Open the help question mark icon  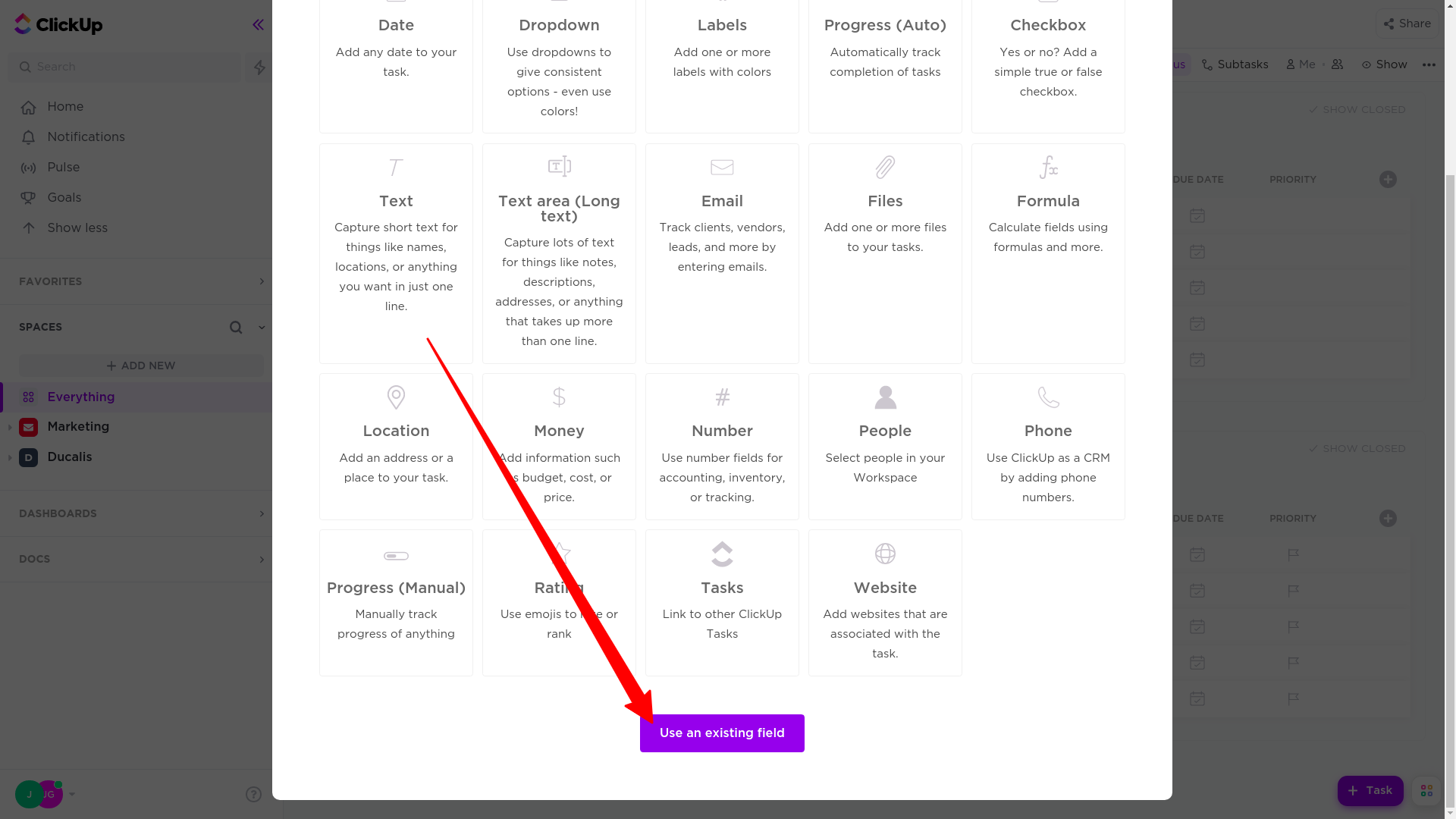[253, 794]
